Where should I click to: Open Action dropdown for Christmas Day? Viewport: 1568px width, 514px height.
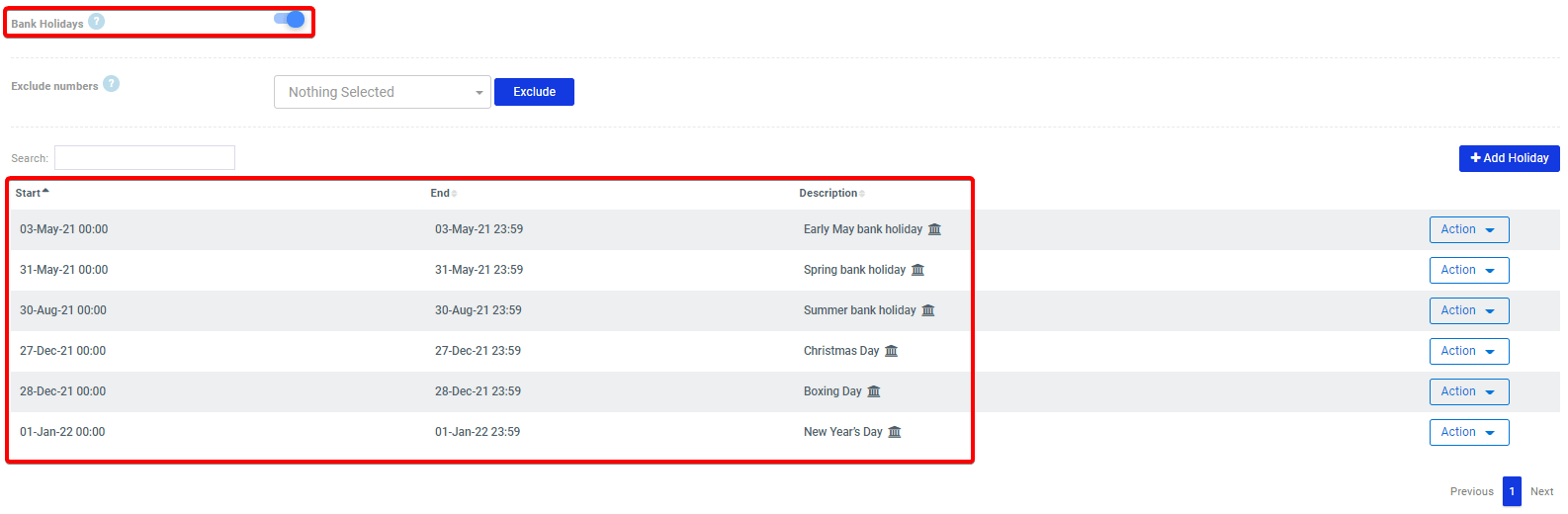tap(1469, 351)
